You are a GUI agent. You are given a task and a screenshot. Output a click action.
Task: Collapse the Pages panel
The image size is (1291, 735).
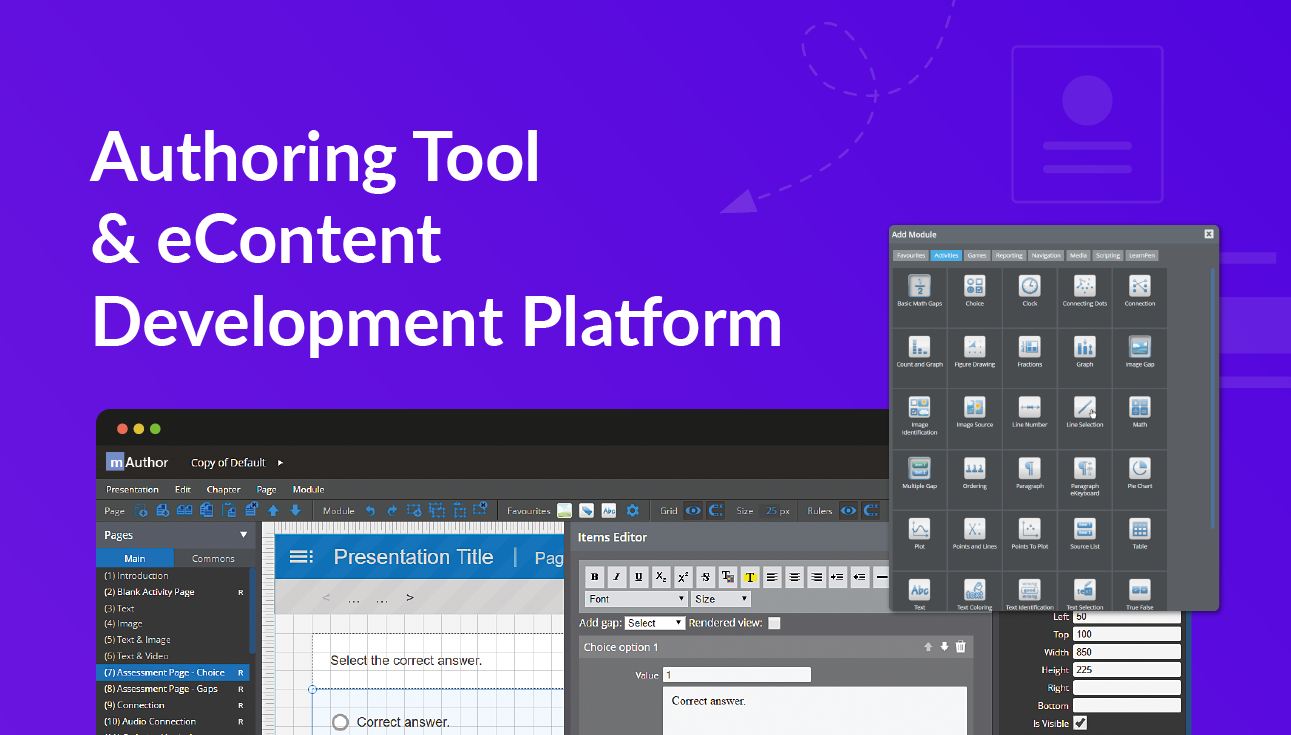pos(241,535)
